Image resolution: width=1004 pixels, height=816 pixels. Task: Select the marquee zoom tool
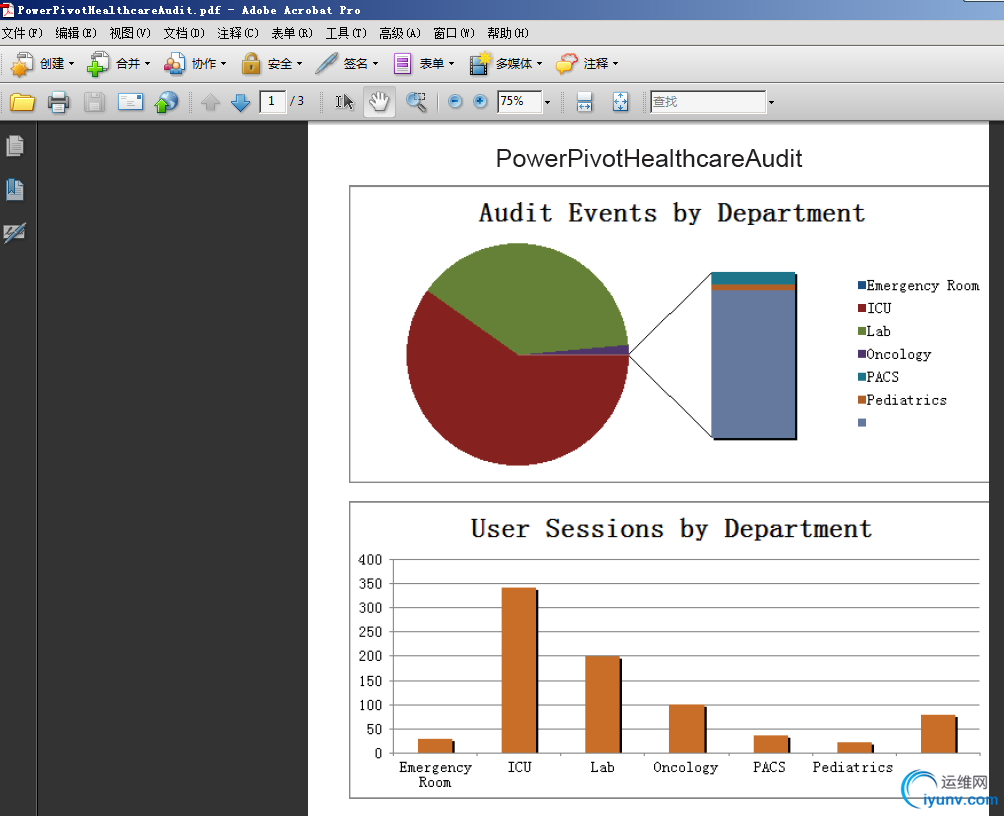416,102
